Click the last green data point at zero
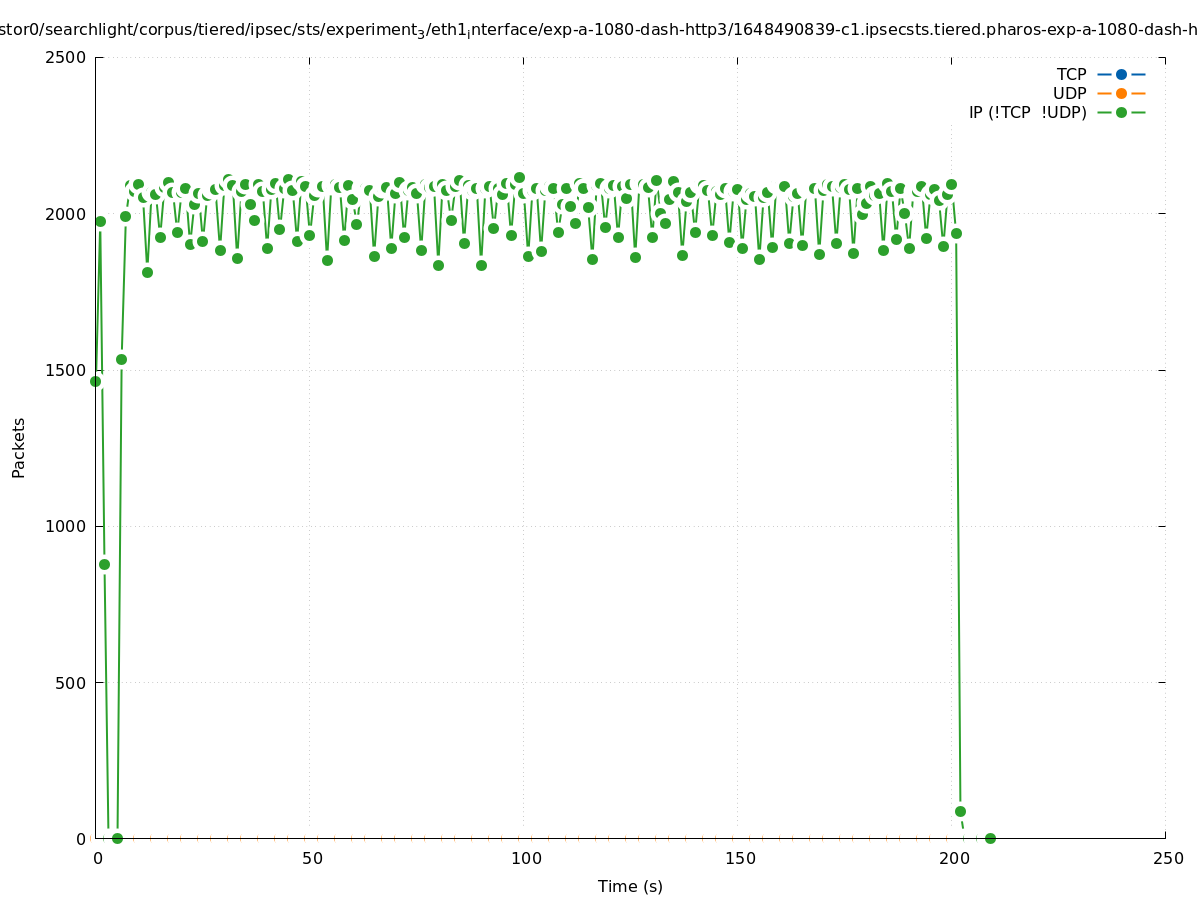 tap(990, 838)
